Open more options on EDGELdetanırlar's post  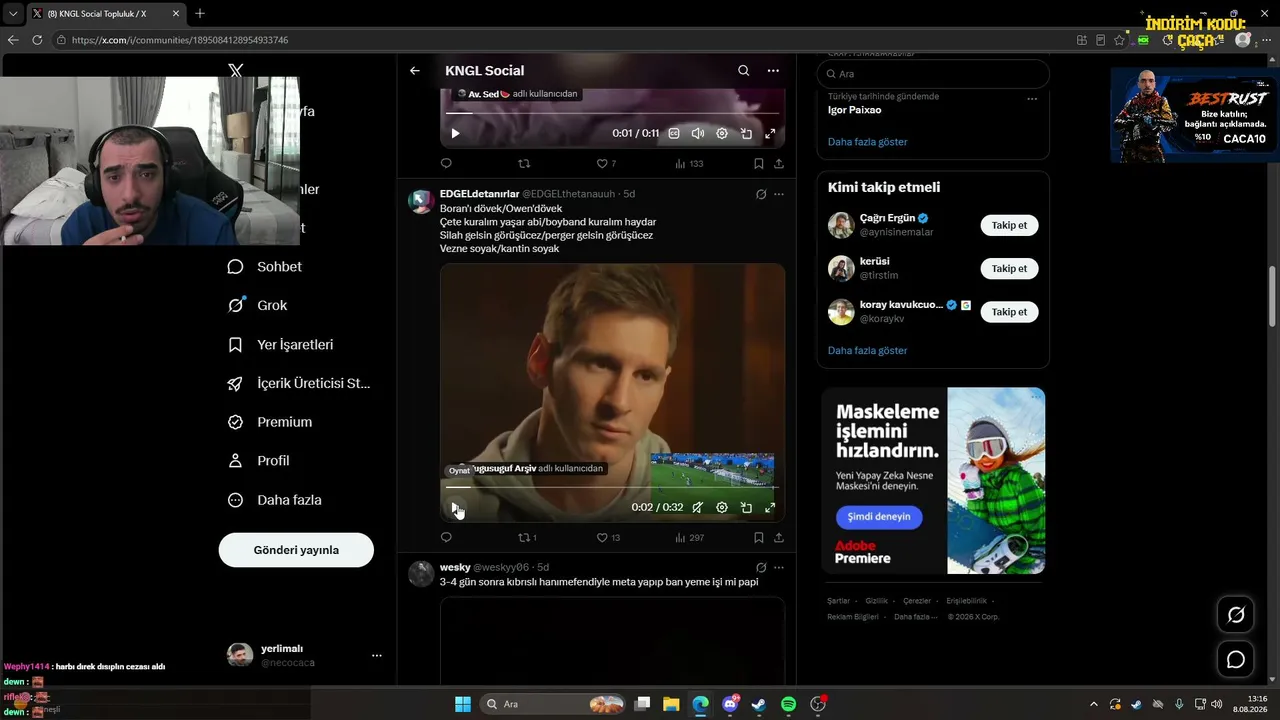[779, 194]
